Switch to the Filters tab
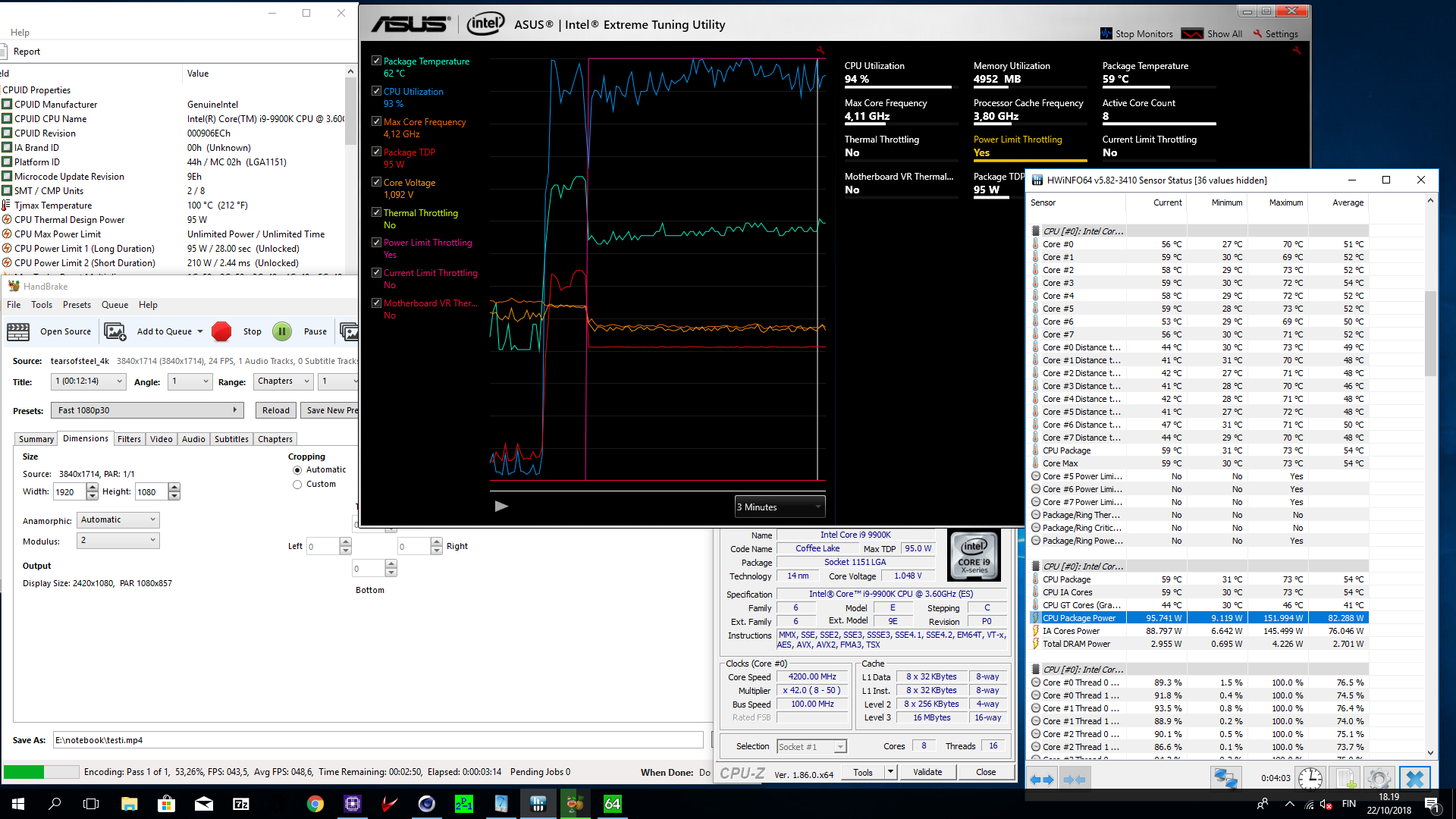The height and width of the screenshot is (819, 1456). [129, 439]
